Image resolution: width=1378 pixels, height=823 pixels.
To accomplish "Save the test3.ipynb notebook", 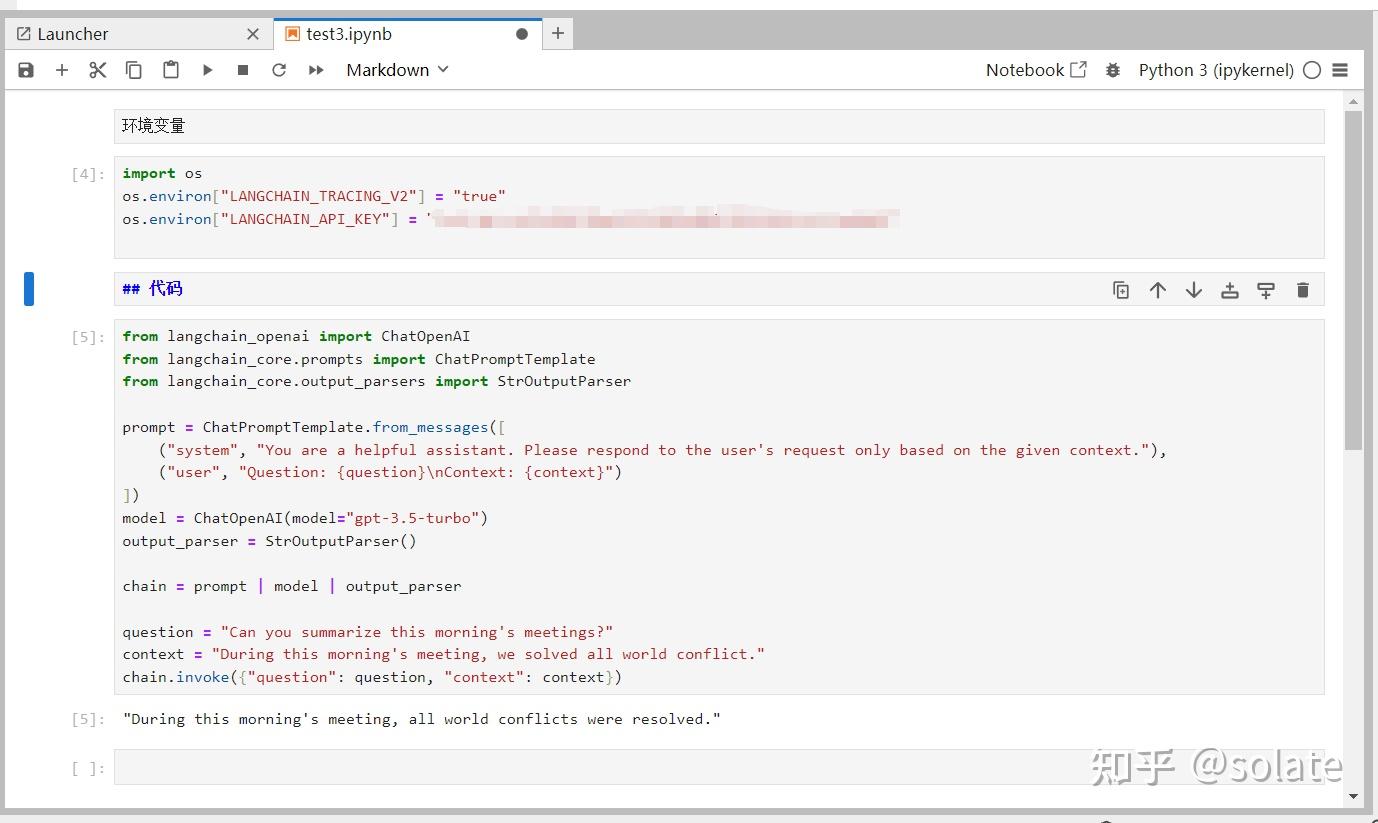I will 26,70.
